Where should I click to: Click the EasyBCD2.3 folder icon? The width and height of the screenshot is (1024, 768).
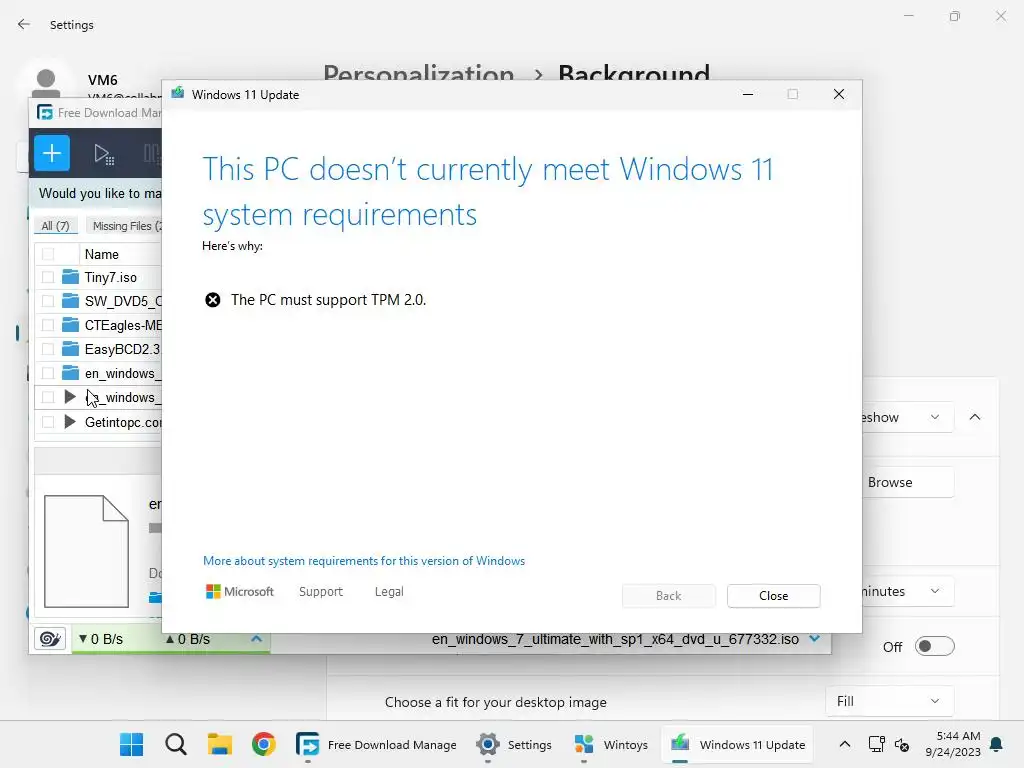(x=70, y=349)
